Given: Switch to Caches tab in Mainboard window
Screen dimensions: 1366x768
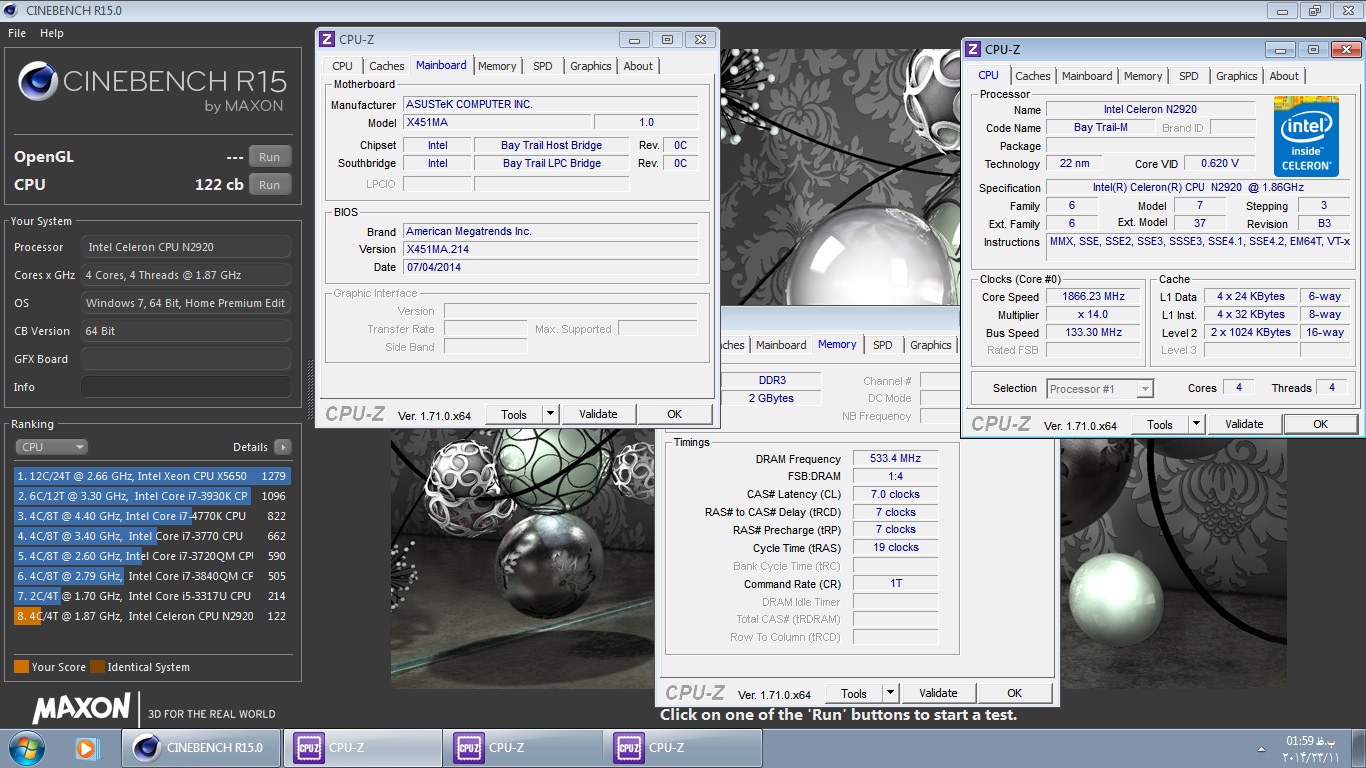Looking at the screenshot, I should tap(386, 66).
